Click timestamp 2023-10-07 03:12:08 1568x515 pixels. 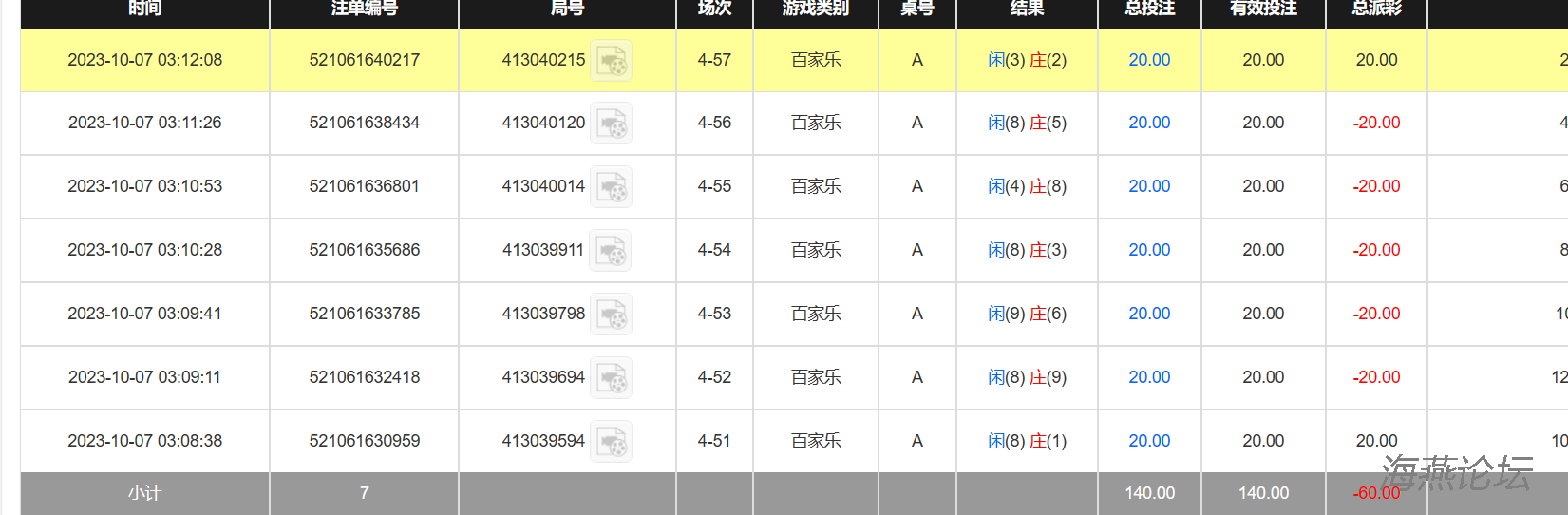pos(145,60)
